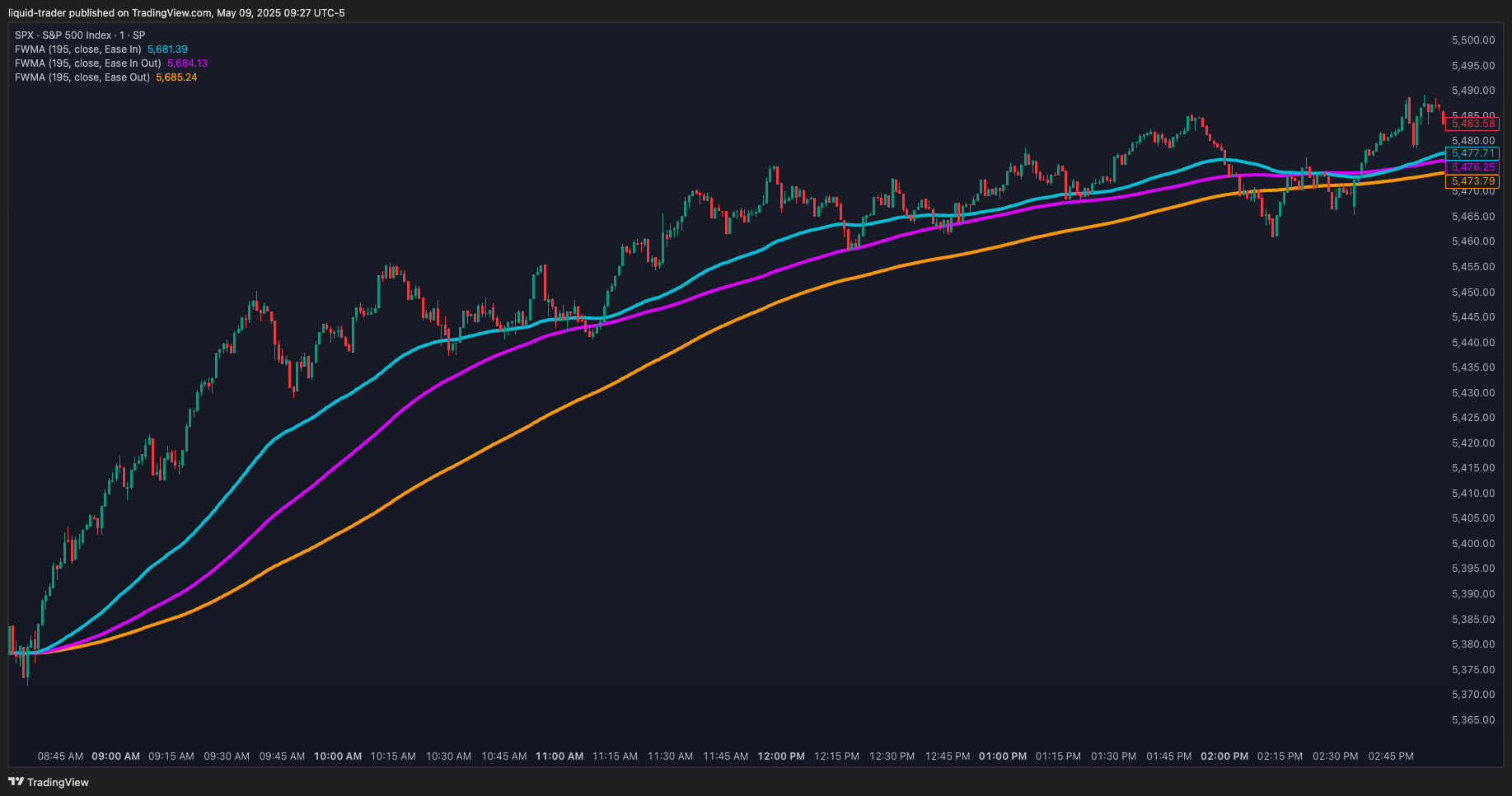
Task: Click the 09:30 AM time axis label
Action: coord(227,756)
